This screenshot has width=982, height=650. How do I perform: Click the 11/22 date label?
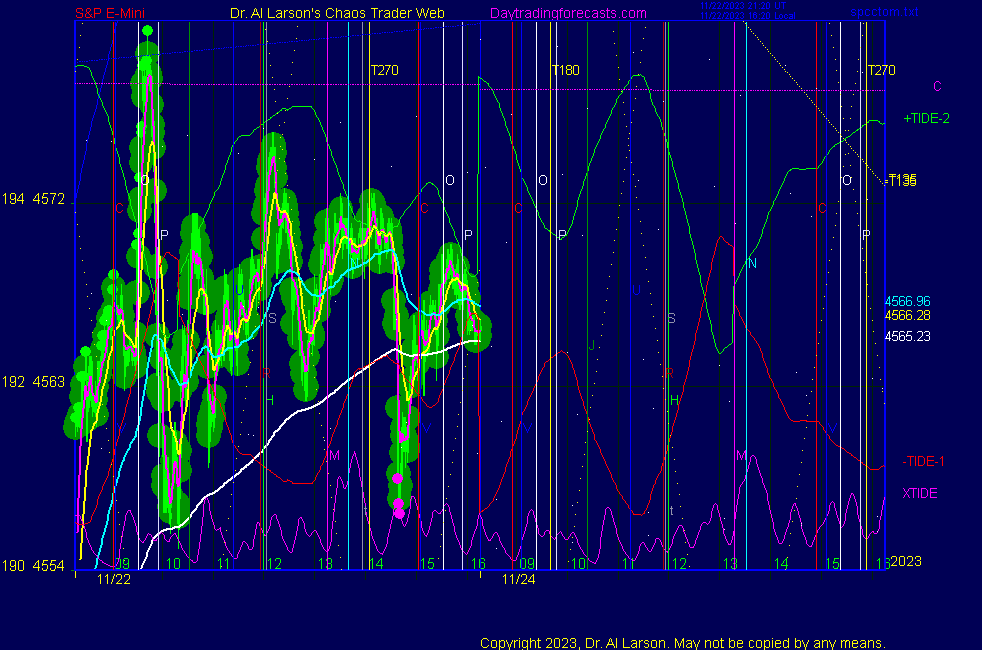(x=114, y=579)
